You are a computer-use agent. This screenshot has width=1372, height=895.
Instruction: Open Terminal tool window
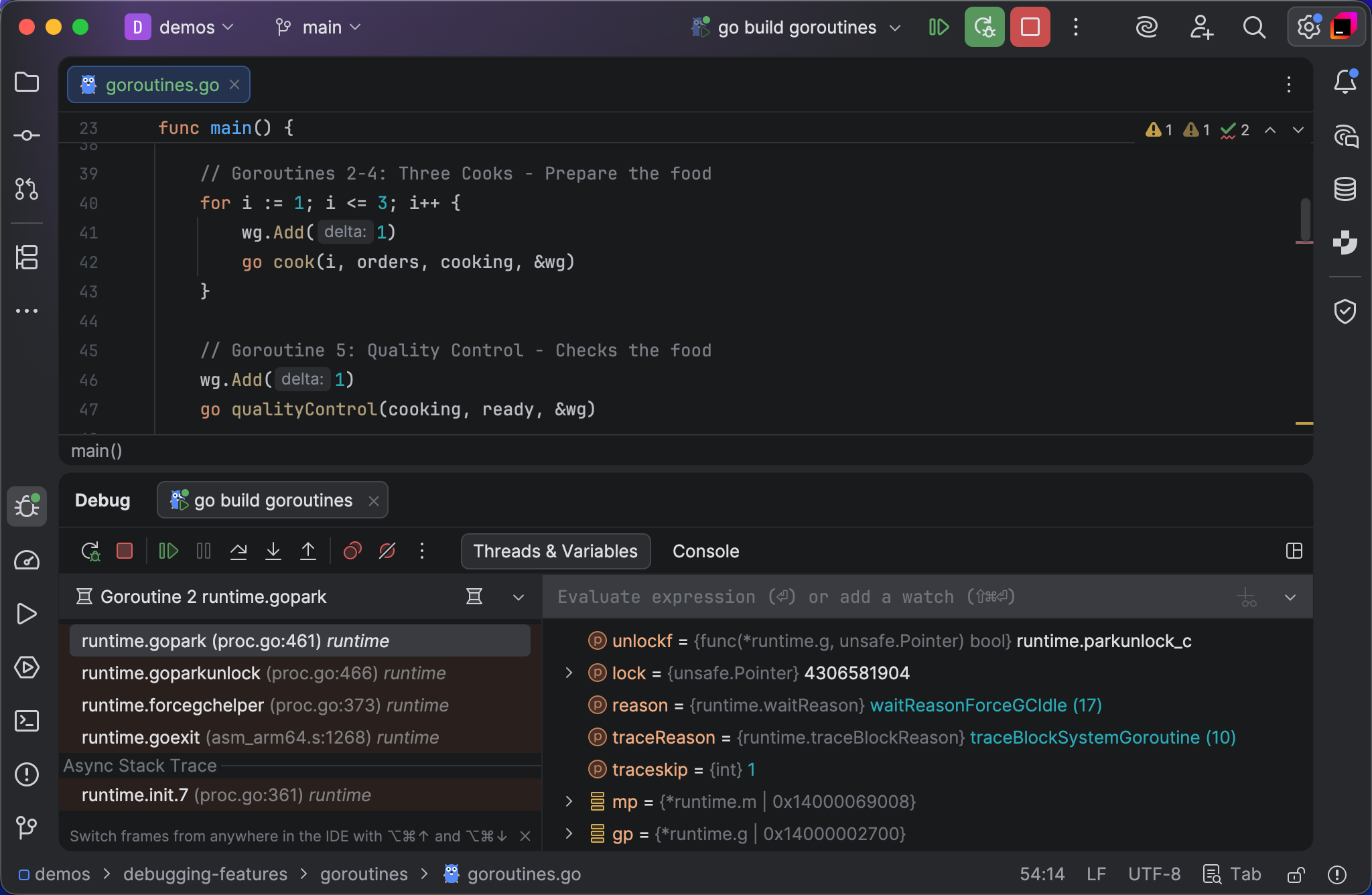27,721
